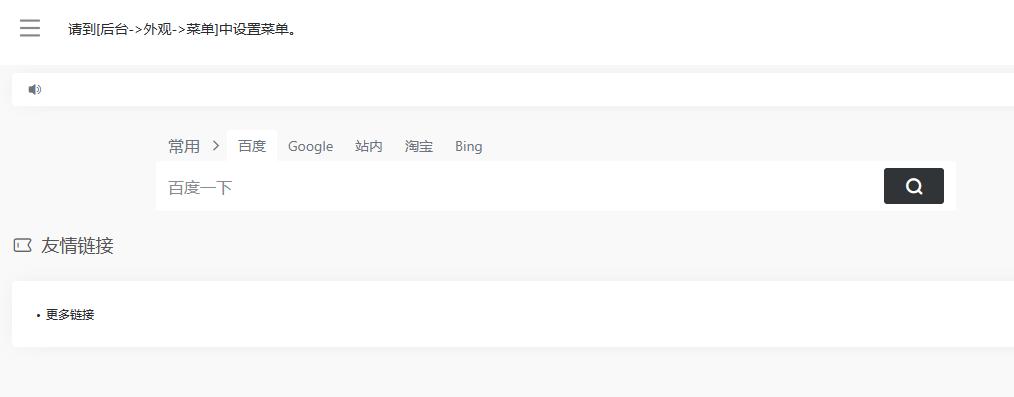The image size is (1014, 397).
Task: Click the gray page background below the links panel
Action: click(x=507, y=372)
